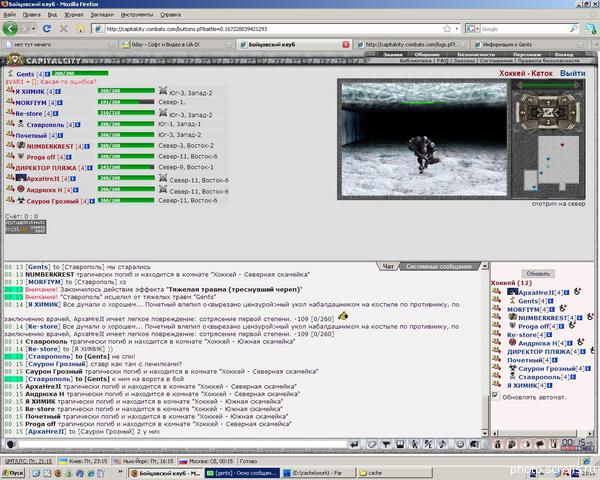Viewport: 600px width, 480px height.
Task: Open info icon next to Я ХИМИК in battle list
Action: 58,91
